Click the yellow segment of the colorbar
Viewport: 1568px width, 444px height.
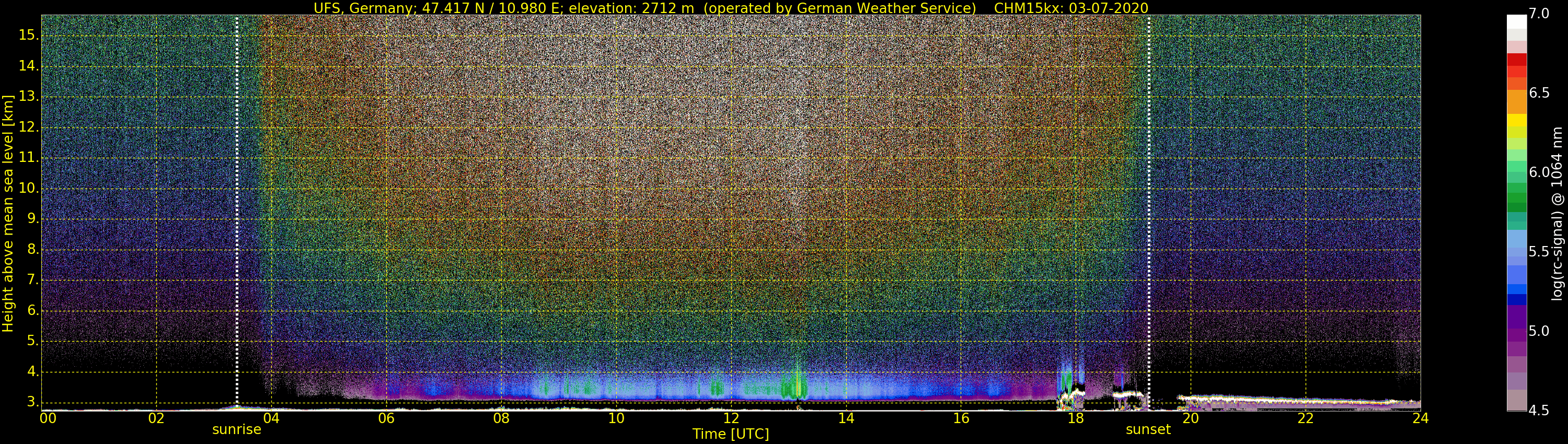point(1516,120)
